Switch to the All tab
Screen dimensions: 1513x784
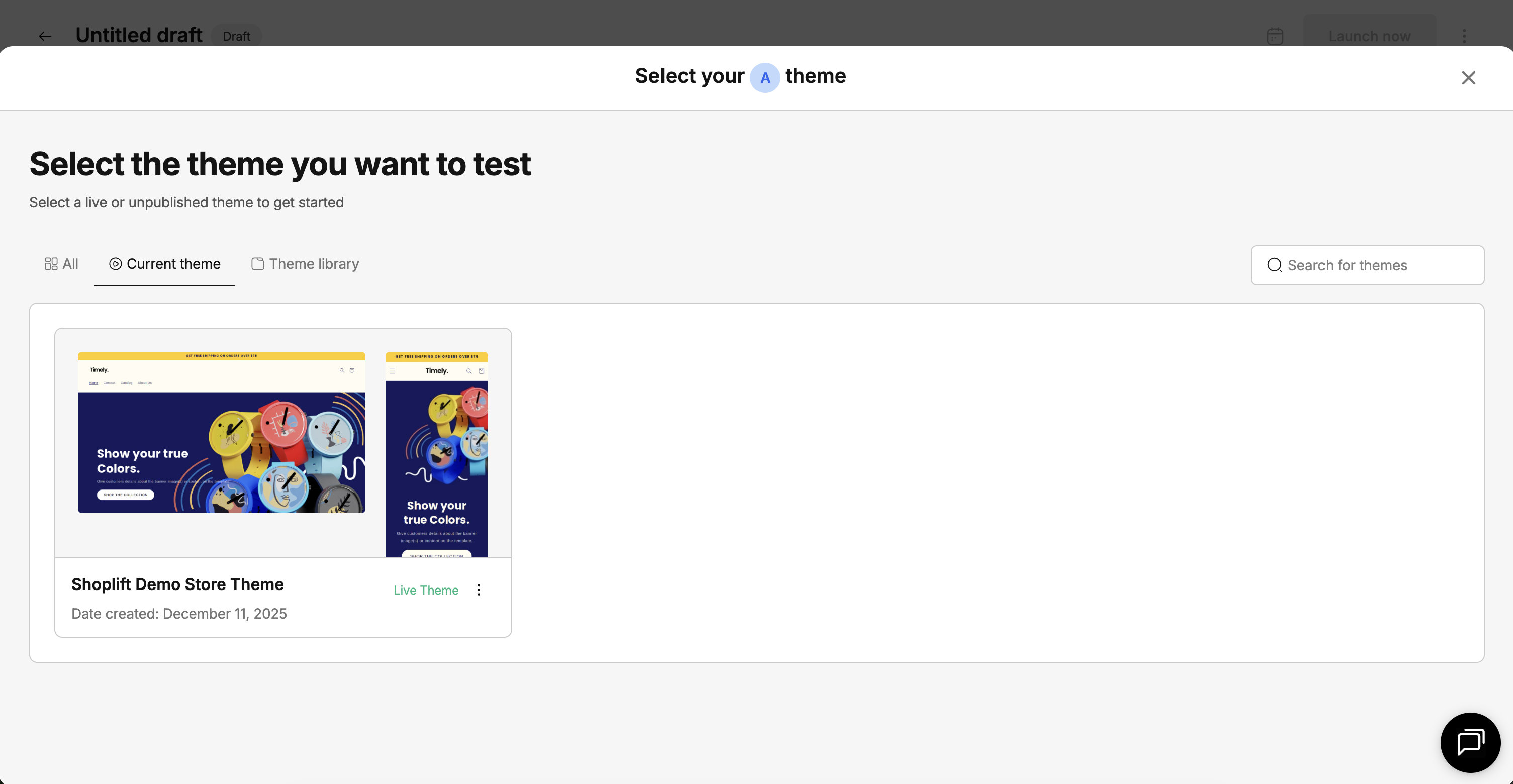click(61, 264)
